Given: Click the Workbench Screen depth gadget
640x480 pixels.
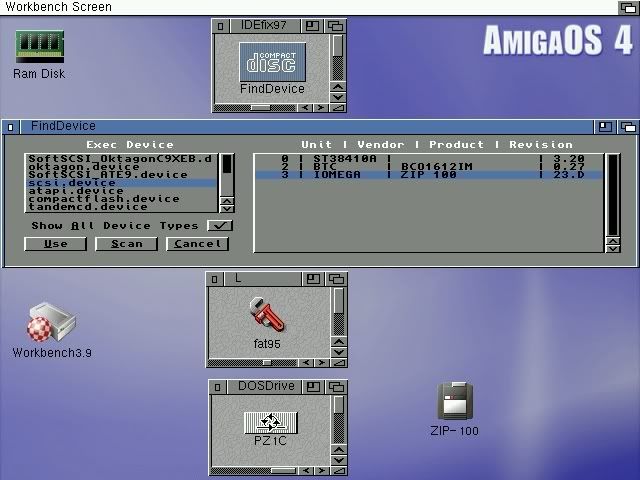Looking at the screenshot, I should click(628, 7).
